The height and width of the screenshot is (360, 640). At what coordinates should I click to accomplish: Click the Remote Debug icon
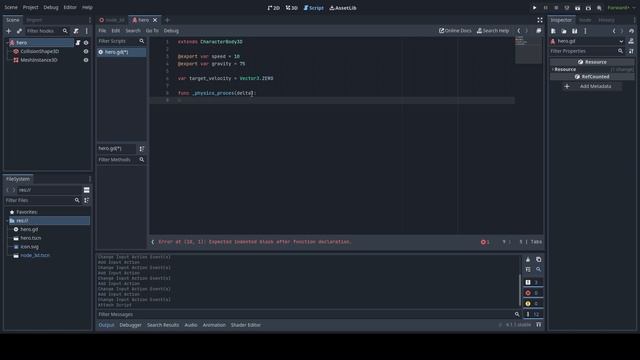click(x=567, y=8)
